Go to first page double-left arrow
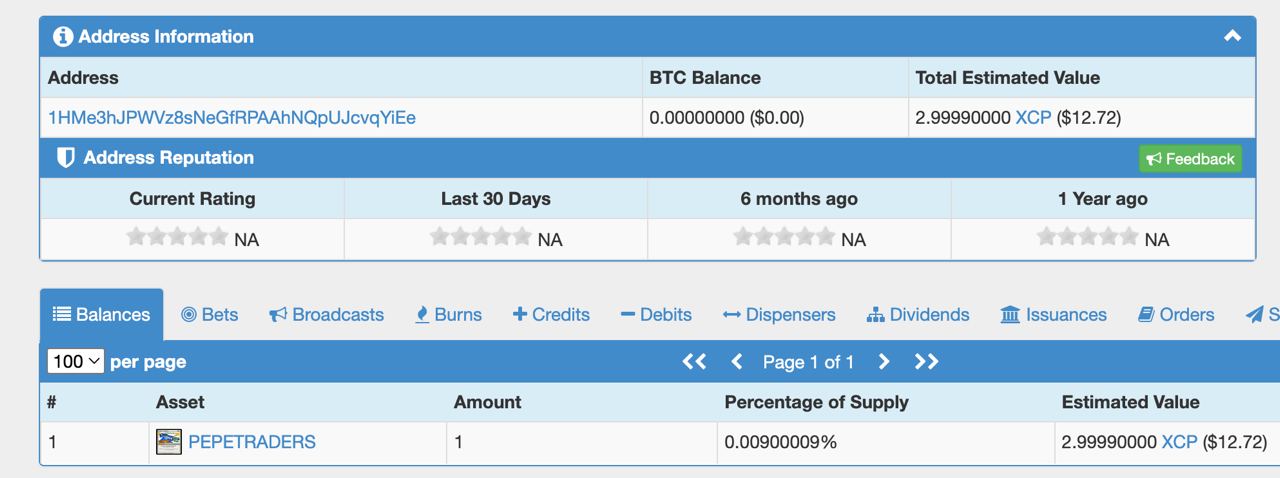Screen dimensions: 1280x478 [694, 362]
